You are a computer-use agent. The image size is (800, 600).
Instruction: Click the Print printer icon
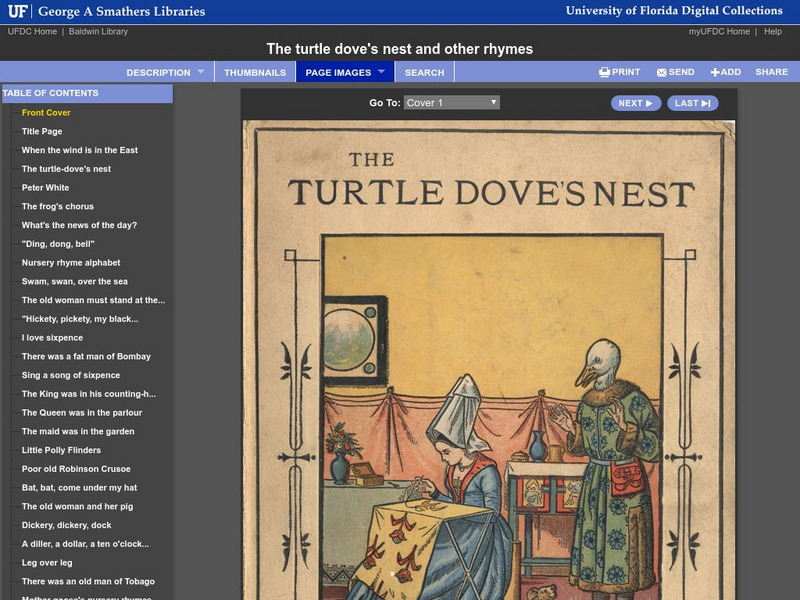(604, 73)
